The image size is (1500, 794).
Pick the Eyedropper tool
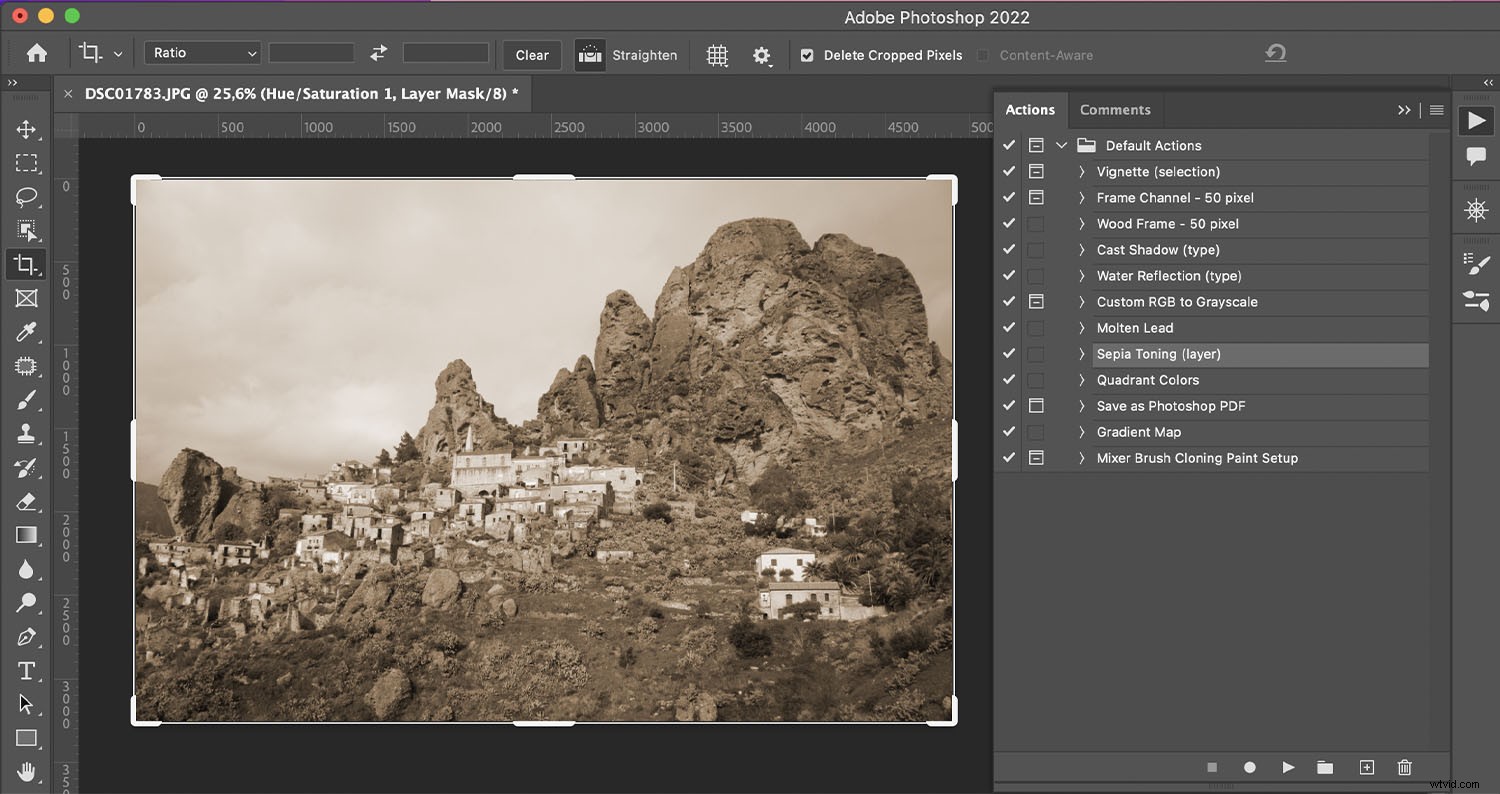[27, 332]
